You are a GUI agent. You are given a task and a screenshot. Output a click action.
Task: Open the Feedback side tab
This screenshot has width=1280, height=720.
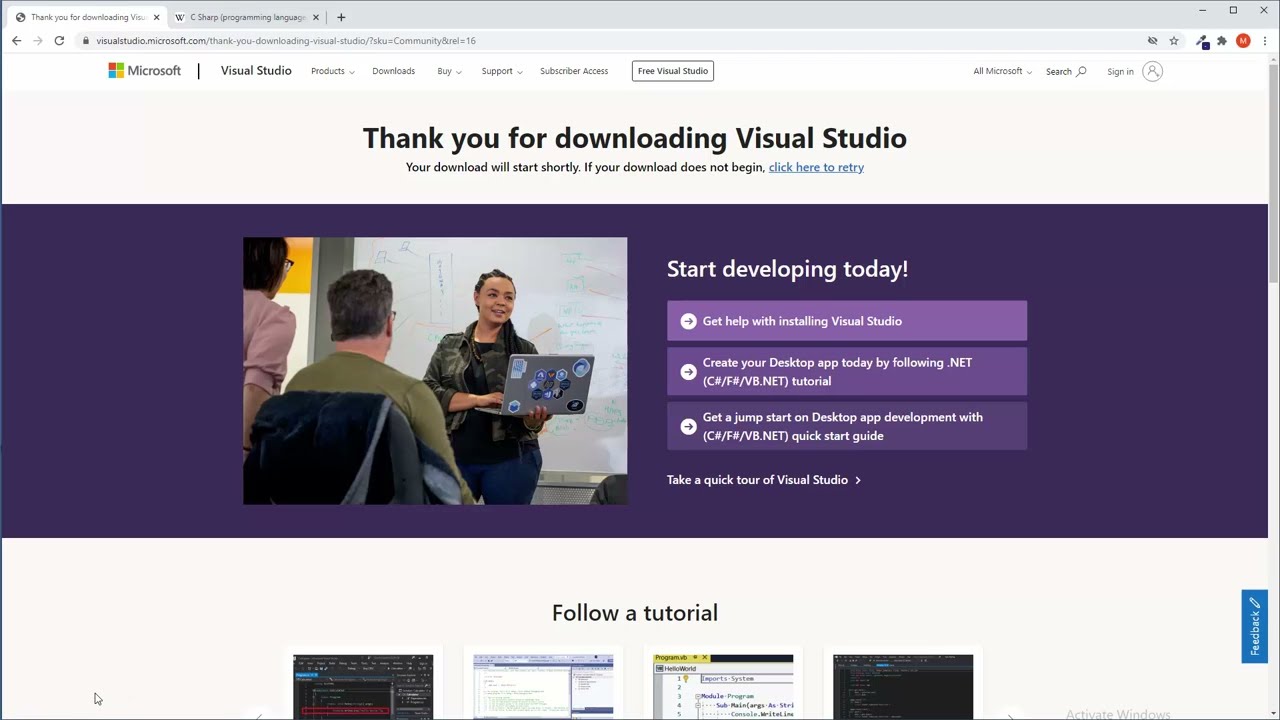1254,626
